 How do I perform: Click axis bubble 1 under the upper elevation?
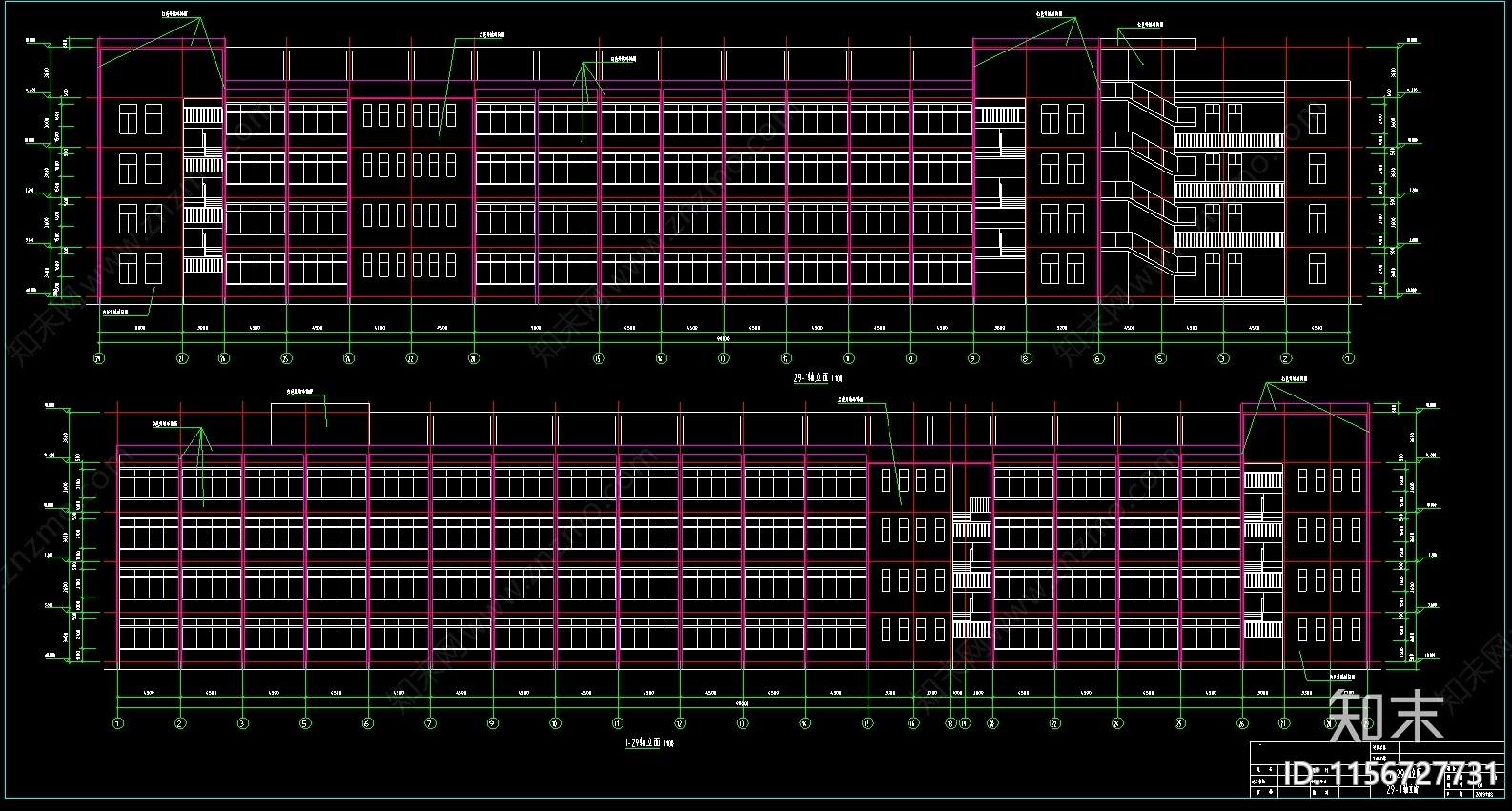[1348, 359]
